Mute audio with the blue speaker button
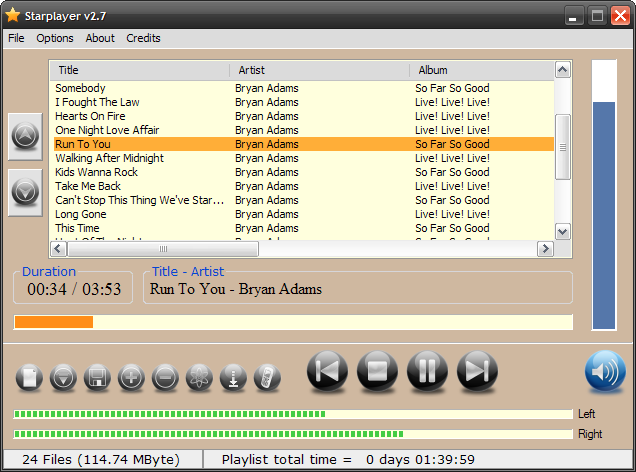The width and height of the screenshot is (636, 472). pyautogui.click(x=605, y=372)
